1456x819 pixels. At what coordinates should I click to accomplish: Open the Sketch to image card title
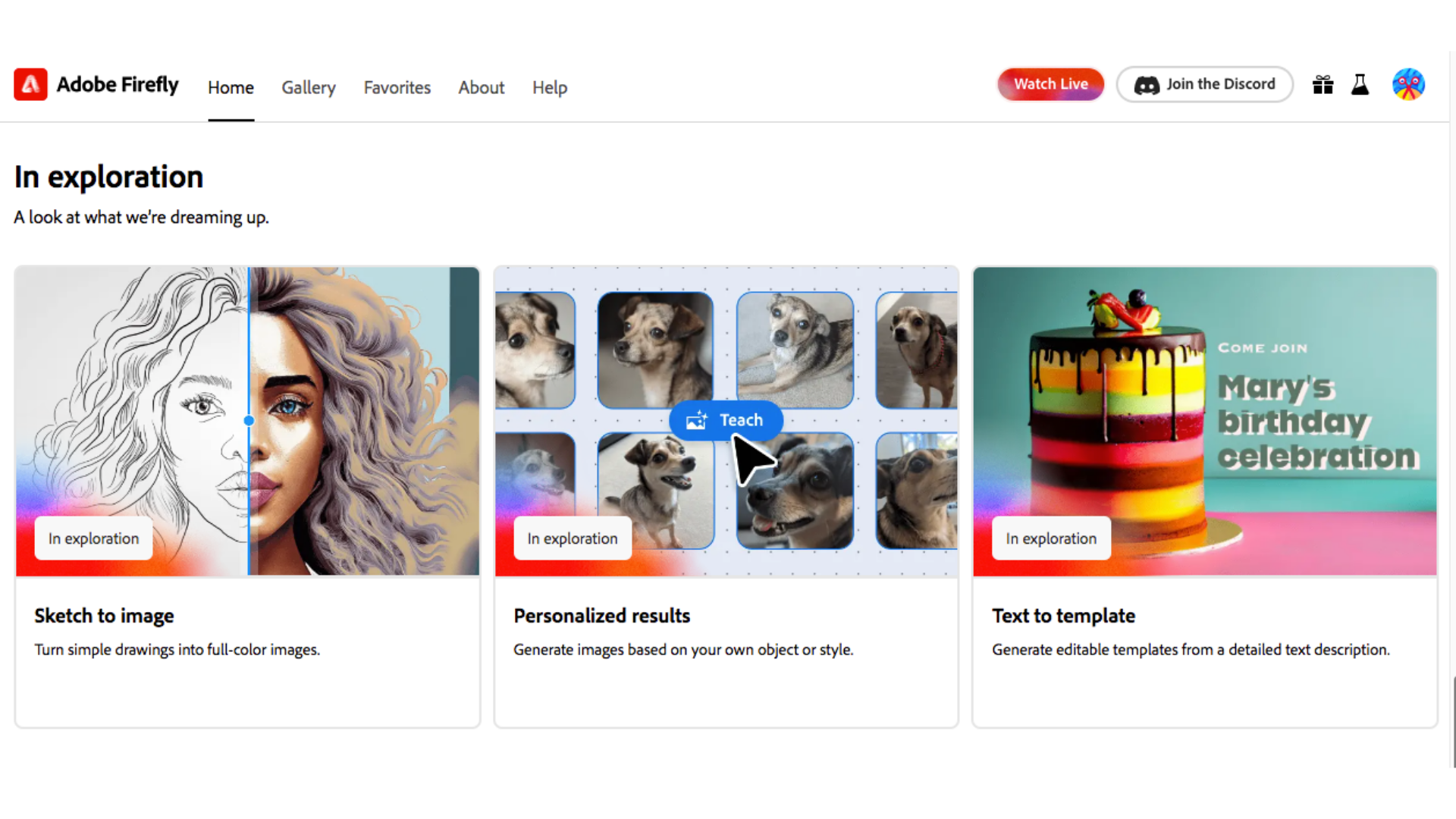click(x=104, y=616)
